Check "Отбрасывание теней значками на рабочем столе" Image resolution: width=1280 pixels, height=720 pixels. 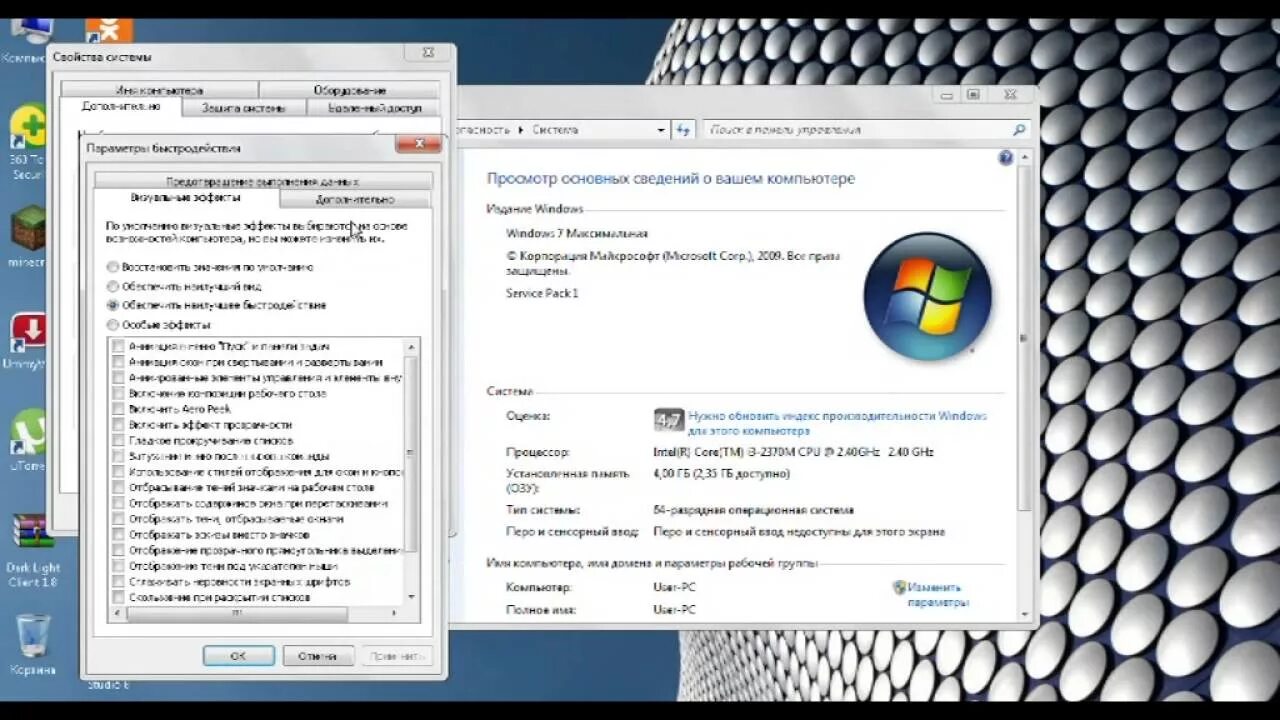pyautogui.click(x=118, y=488)
